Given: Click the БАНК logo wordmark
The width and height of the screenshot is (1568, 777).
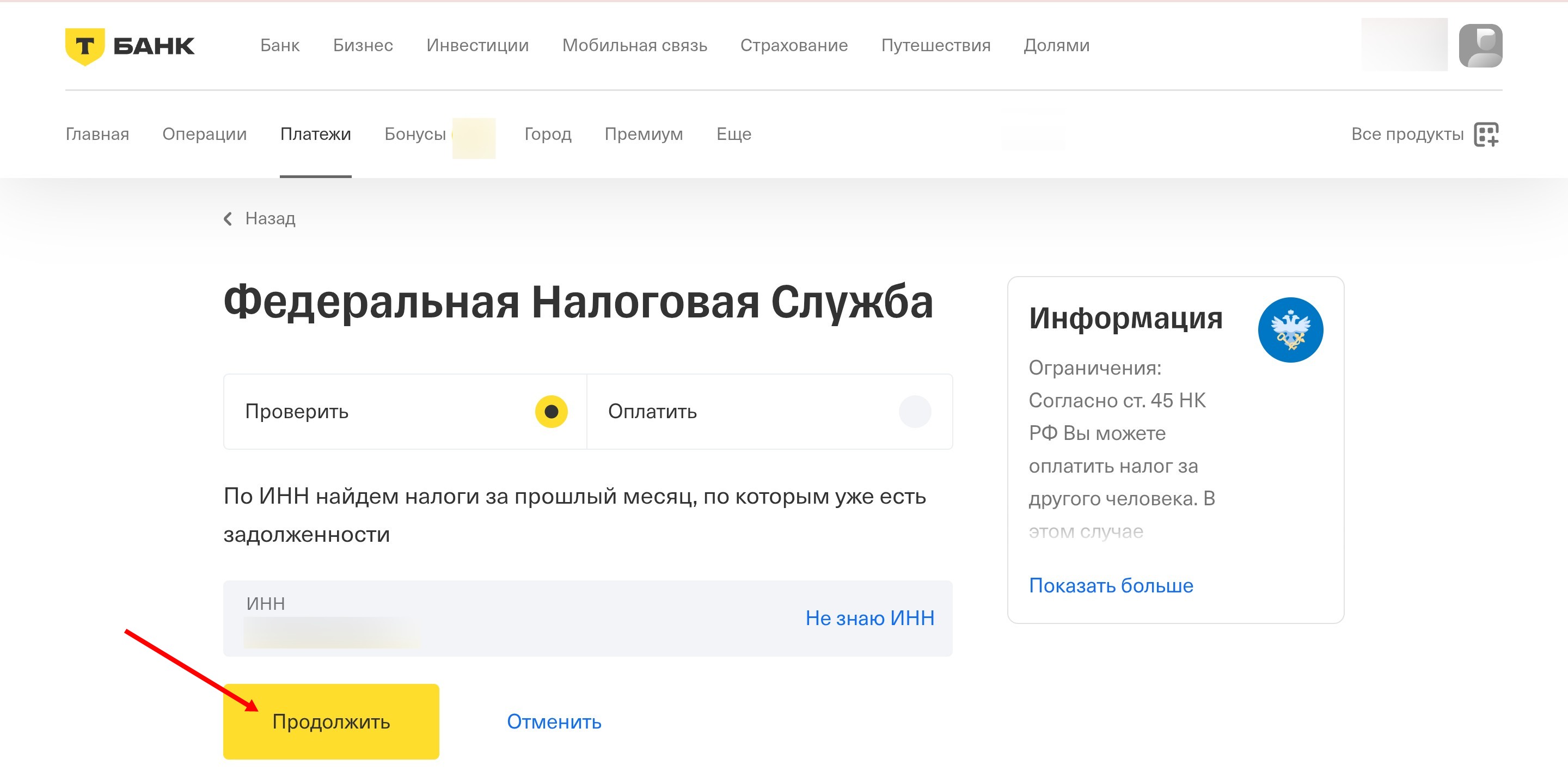Looking at the screenshot, I should point(154,46).
